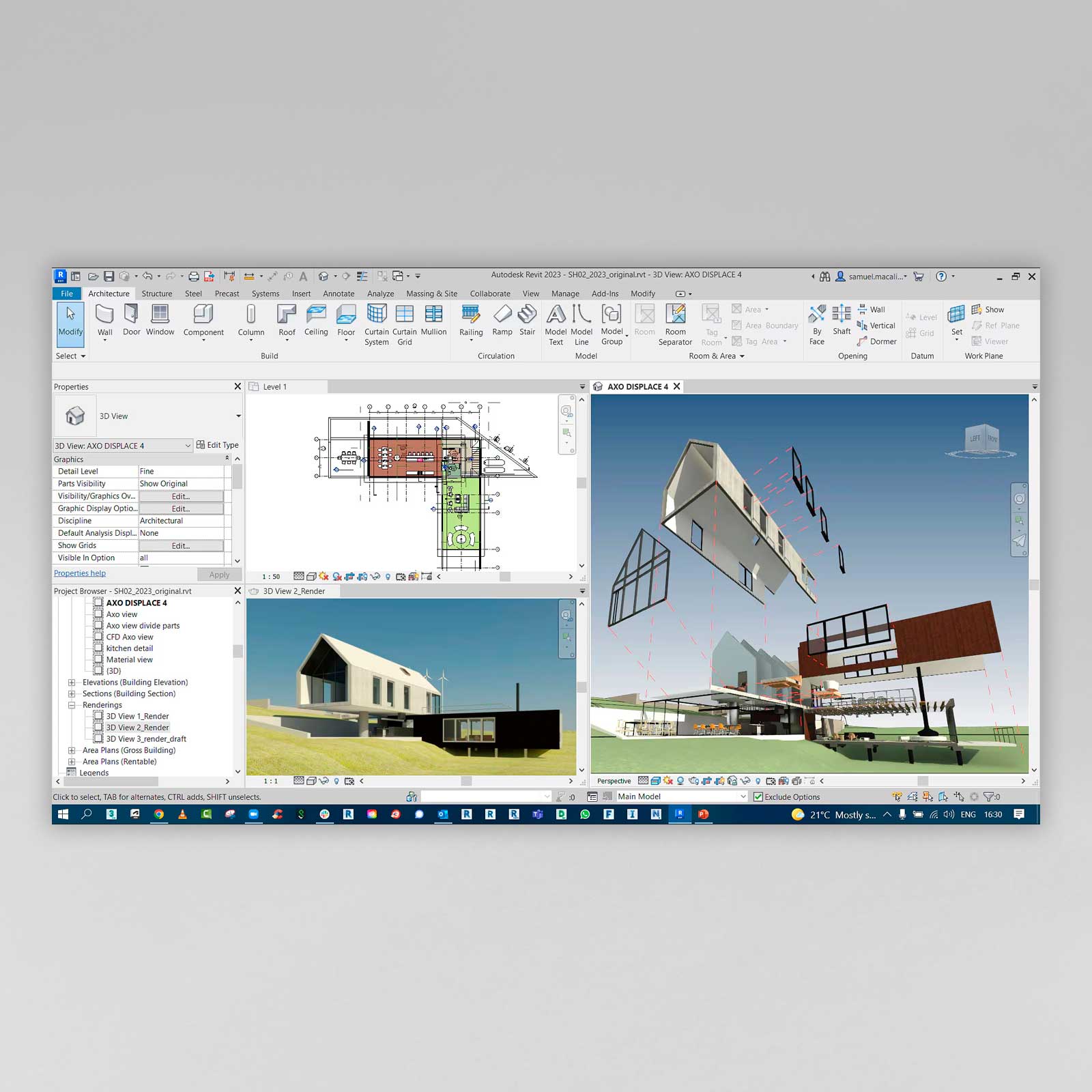Click the Print icon in quick access toolbar

pos(194,276)
